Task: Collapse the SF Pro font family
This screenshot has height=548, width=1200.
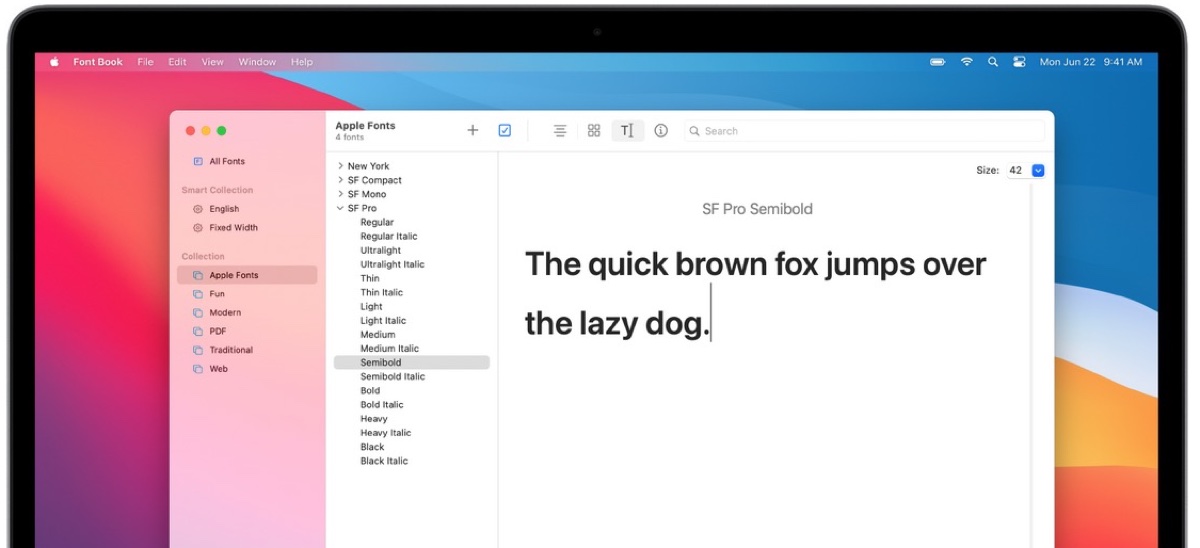Action: 340,208
